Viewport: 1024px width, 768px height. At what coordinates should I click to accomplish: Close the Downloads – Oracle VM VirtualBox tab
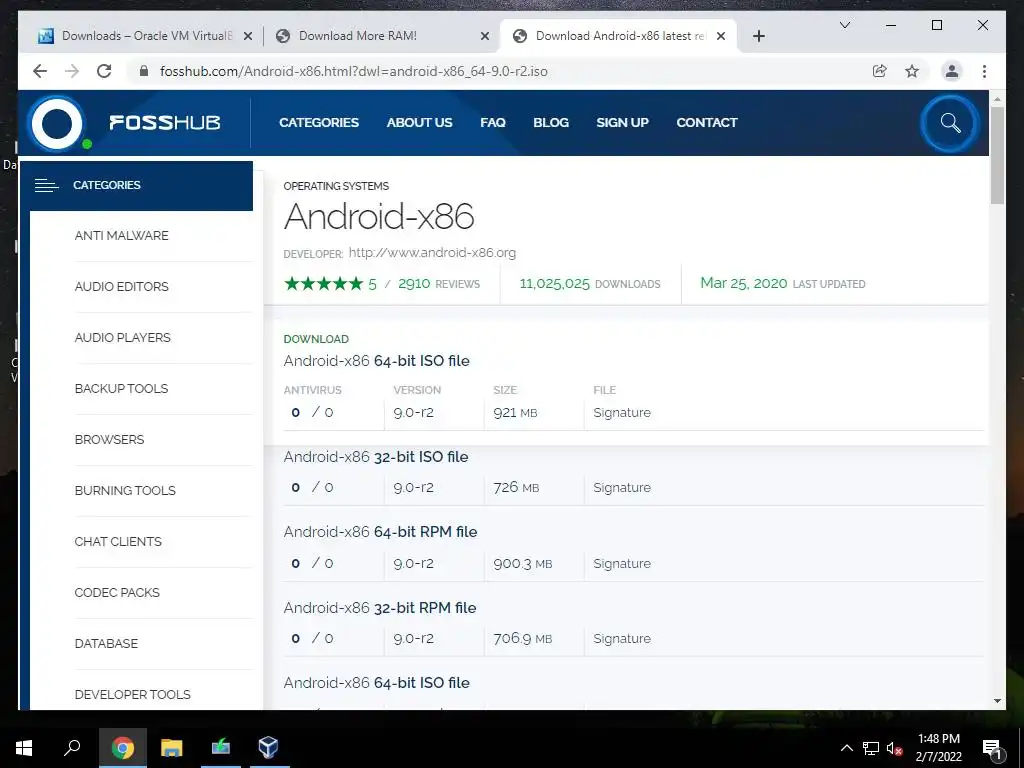coord(248,36)
